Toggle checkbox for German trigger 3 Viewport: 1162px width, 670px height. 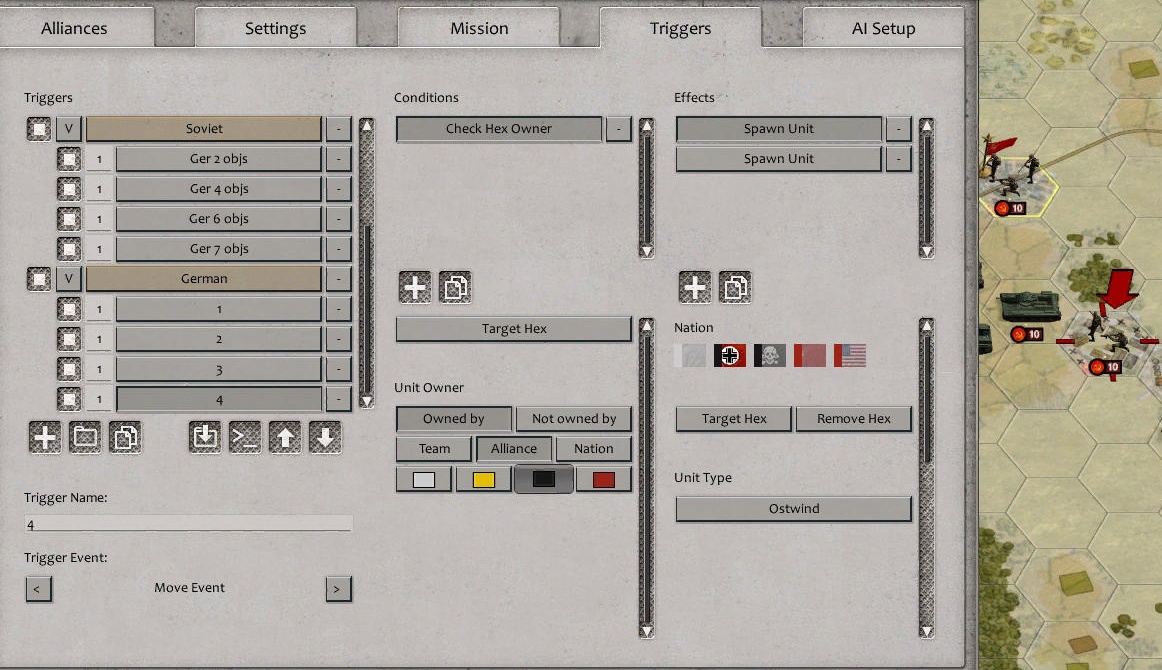[x=69, y=369]
